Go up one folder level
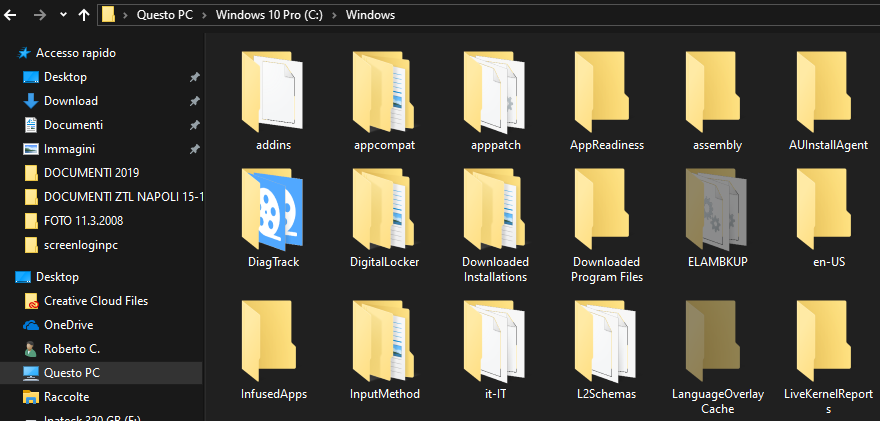 [84, 15]
